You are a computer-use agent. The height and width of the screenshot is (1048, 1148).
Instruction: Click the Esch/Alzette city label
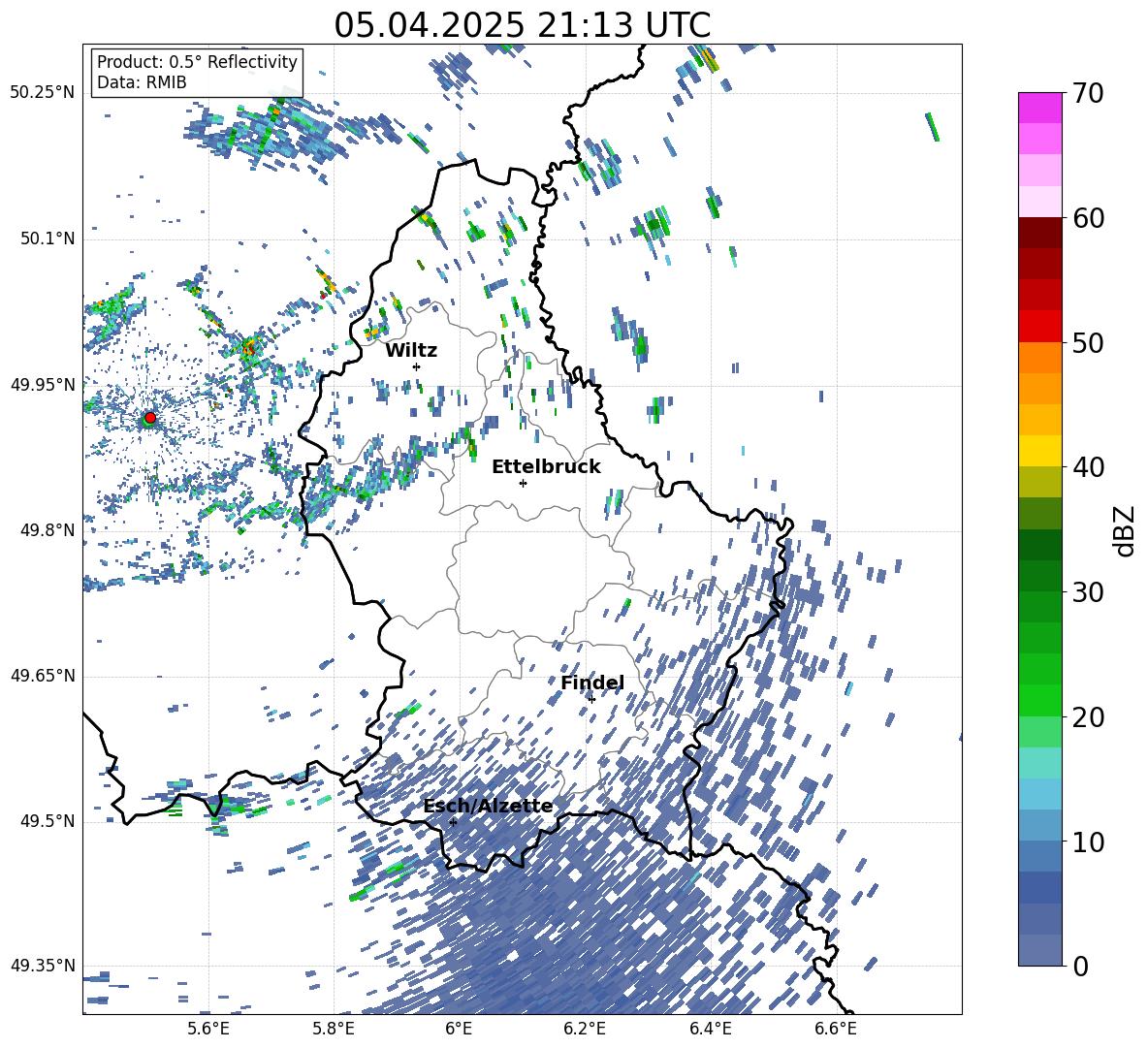pyautogui.click(x=489, y=806)
